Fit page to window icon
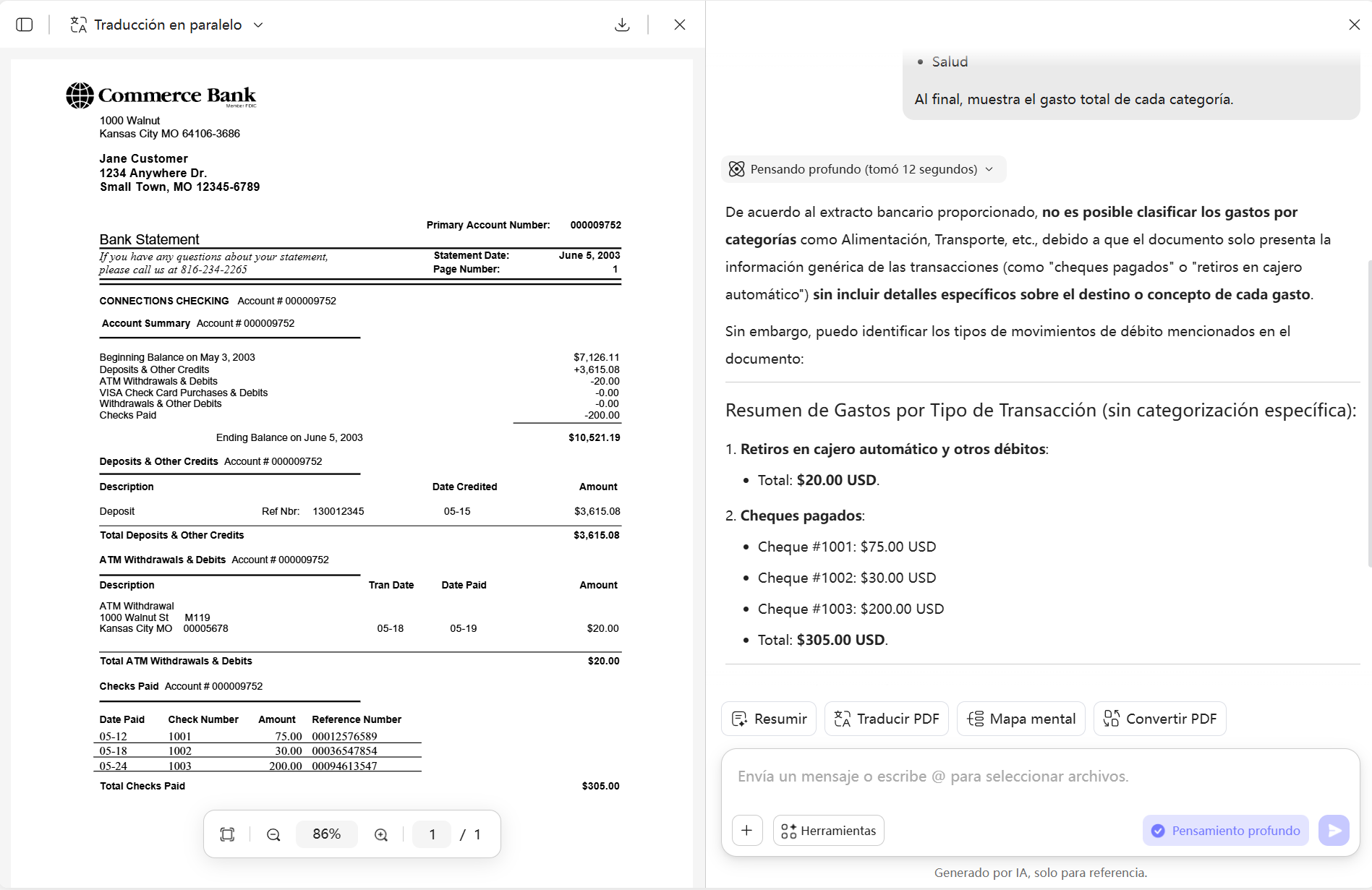 tap(227, 834)
